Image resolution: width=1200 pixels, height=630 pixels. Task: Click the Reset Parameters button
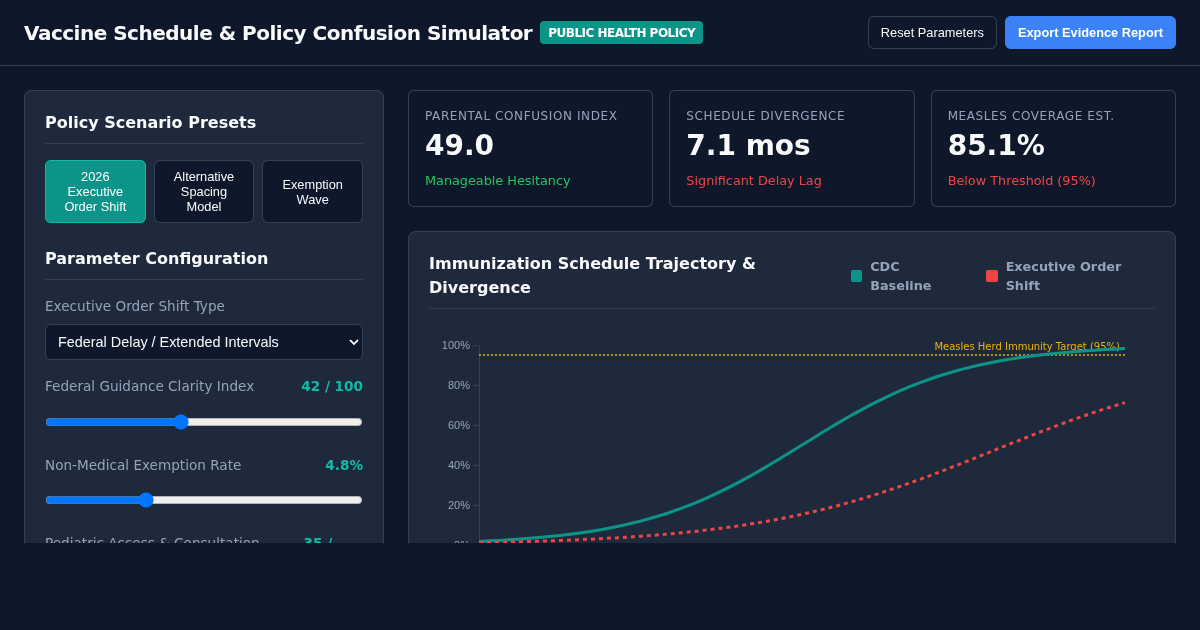point(932,32)
